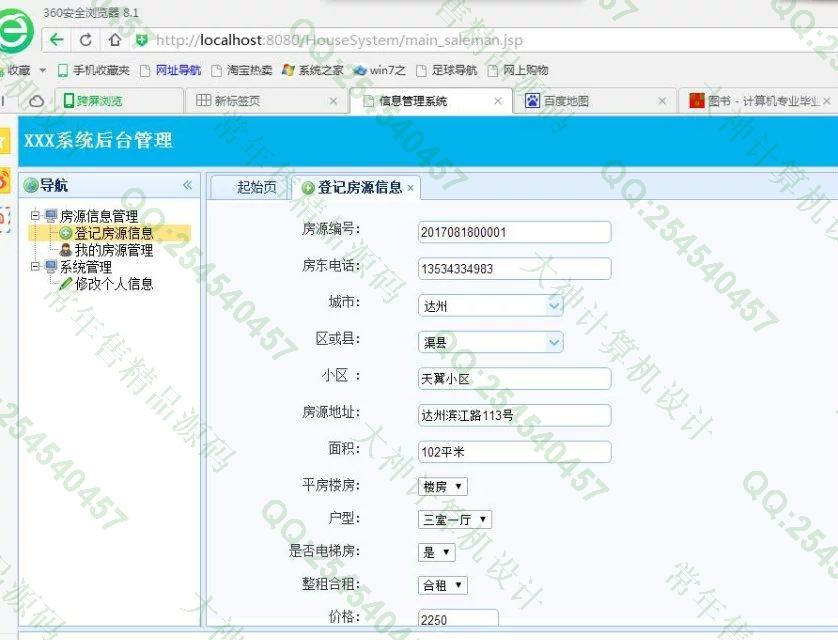Open the 平房楼房 dropdown
Image resolution: width=838 pixels, height=640 pixels.
coord(443,486)
